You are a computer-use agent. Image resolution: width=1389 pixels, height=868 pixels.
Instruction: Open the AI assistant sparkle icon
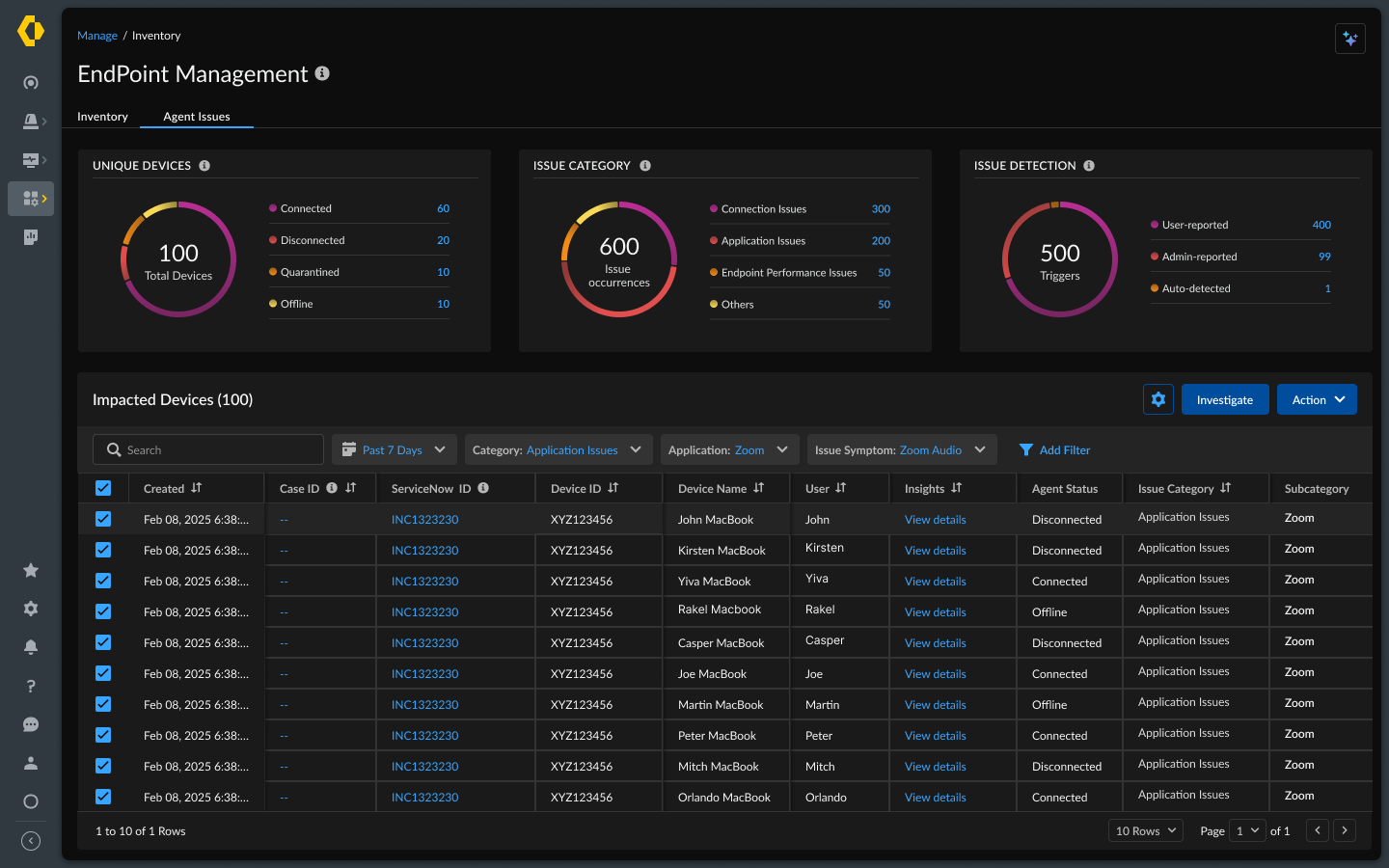point(1349,39)
